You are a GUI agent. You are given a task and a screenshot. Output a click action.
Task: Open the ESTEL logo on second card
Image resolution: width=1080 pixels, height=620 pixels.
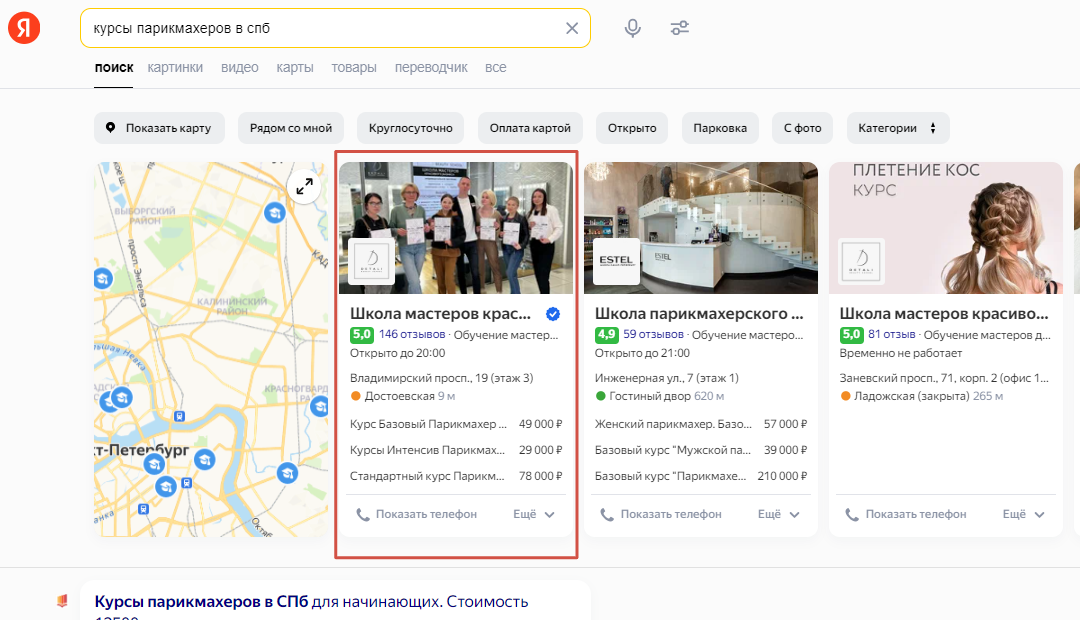616,262
